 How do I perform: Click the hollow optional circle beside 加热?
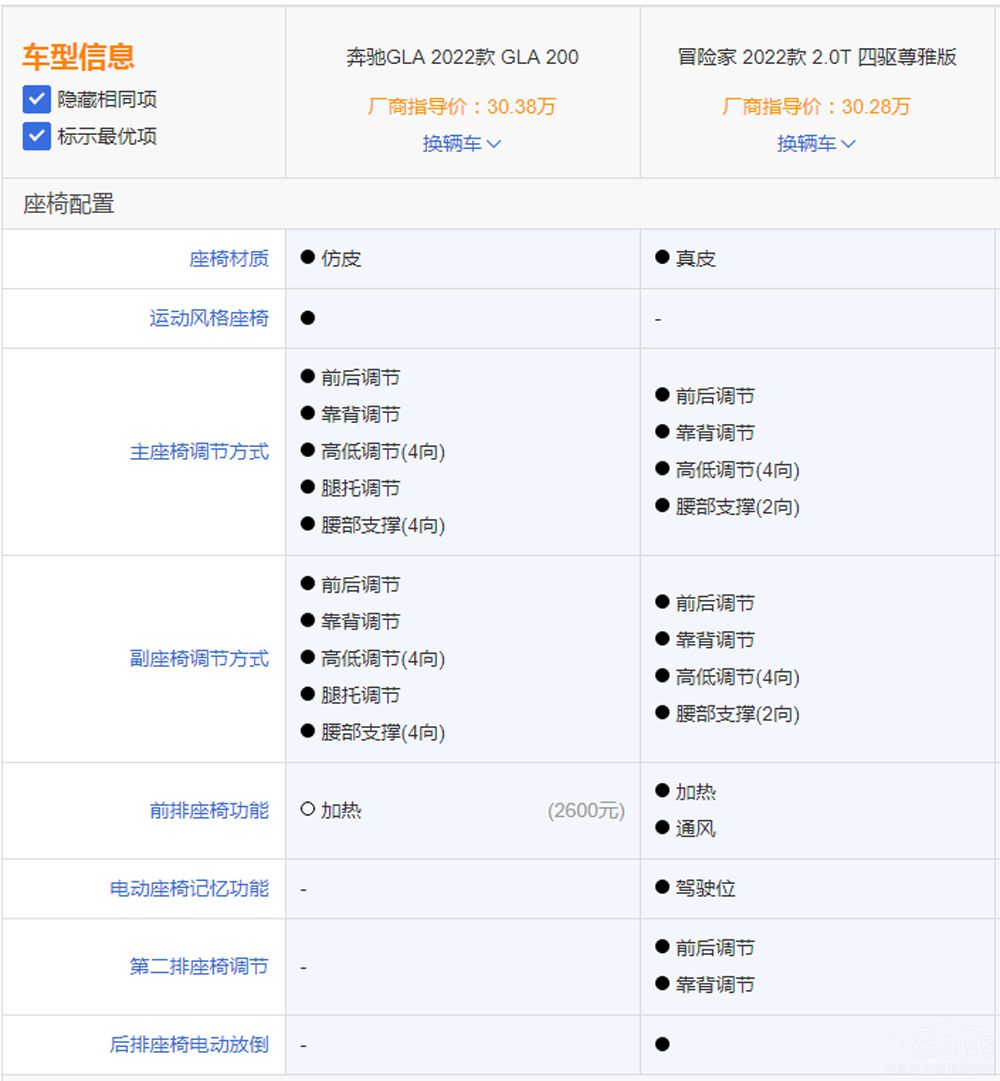(x=308, y=810)
